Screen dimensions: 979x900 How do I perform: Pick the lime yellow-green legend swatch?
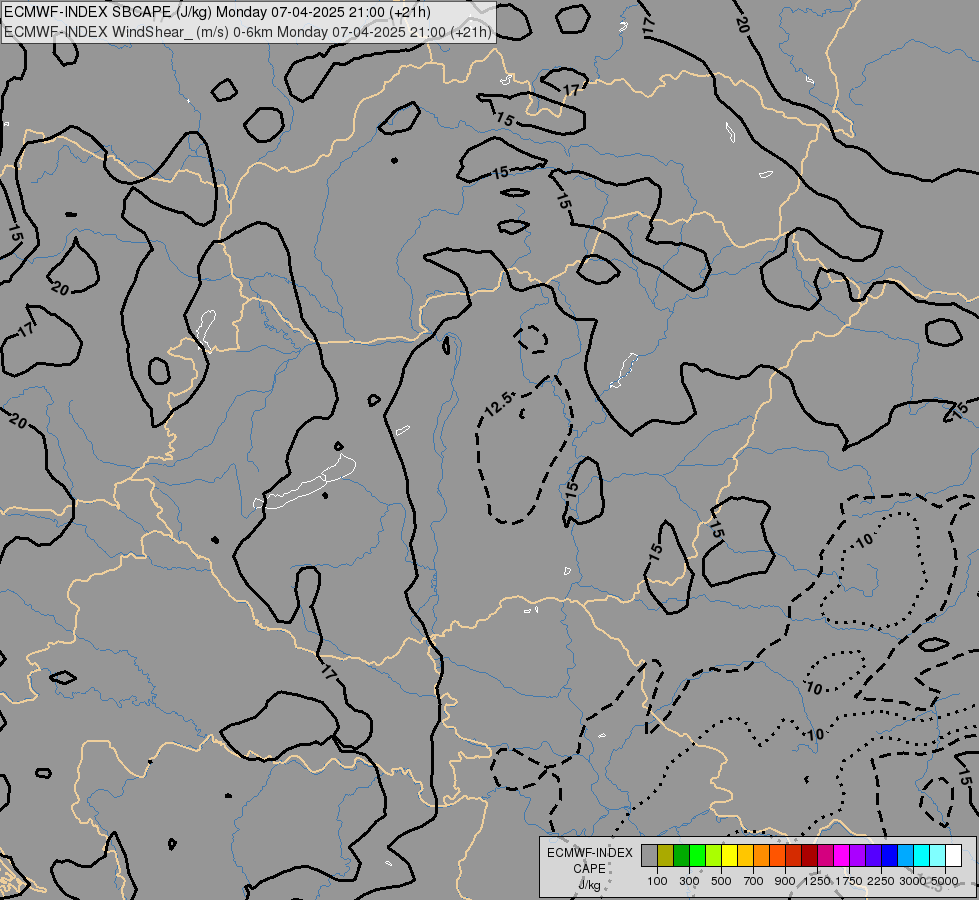714,855
